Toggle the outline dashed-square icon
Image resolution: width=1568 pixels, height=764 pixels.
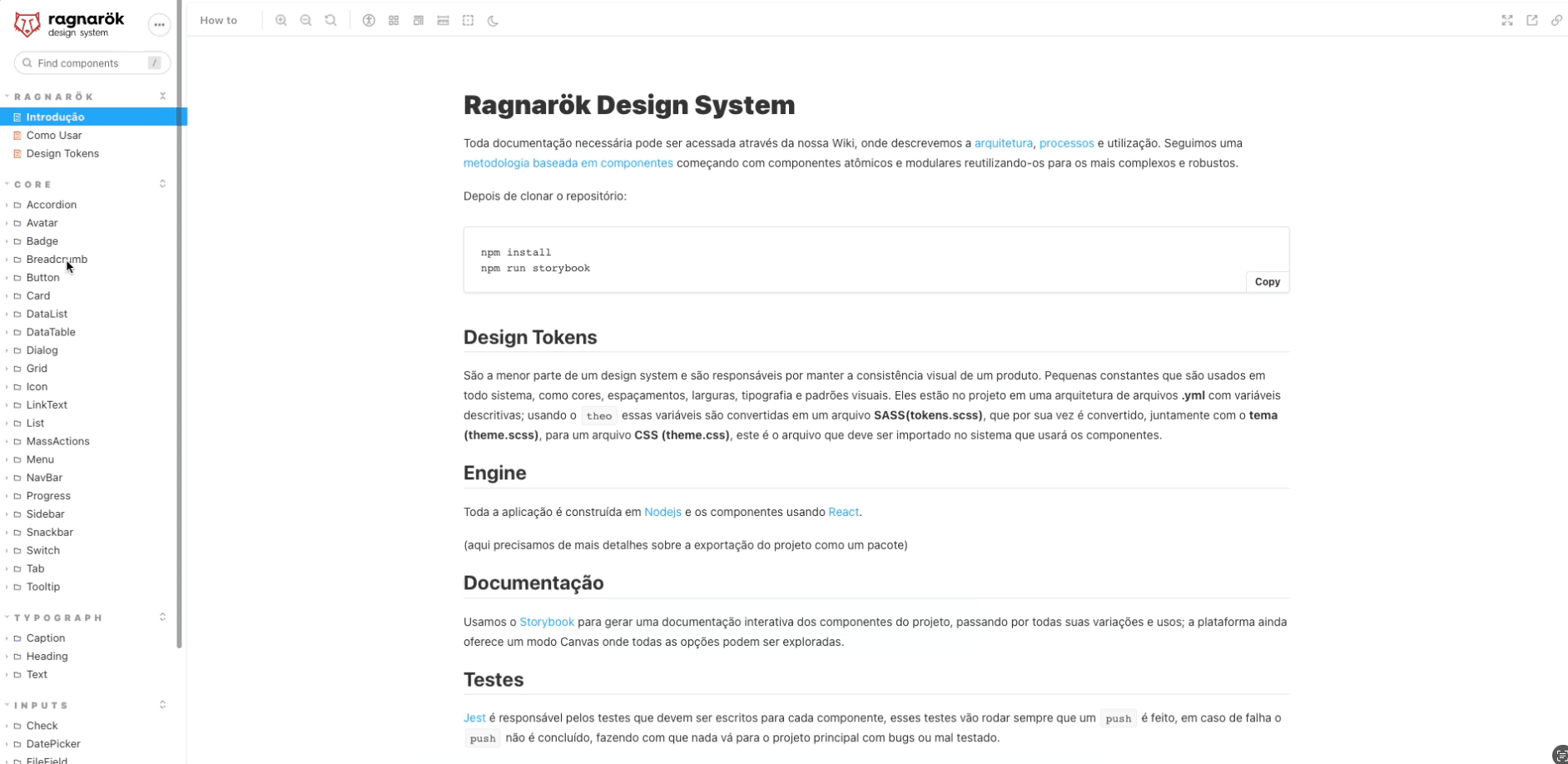pos(469,21)
